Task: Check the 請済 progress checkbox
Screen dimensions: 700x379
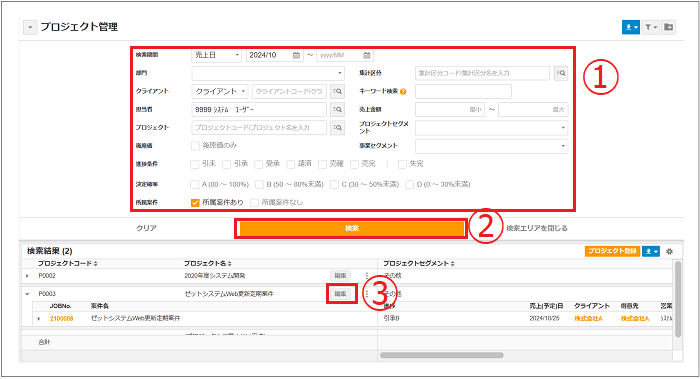Action: coord(291,164)
